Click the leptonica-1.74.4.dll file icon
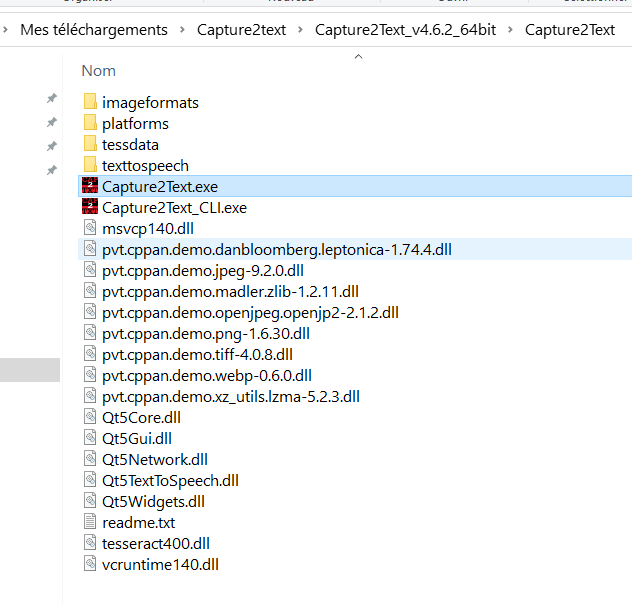This screenshot has width=632, height=605. click(x=90, y=248)
